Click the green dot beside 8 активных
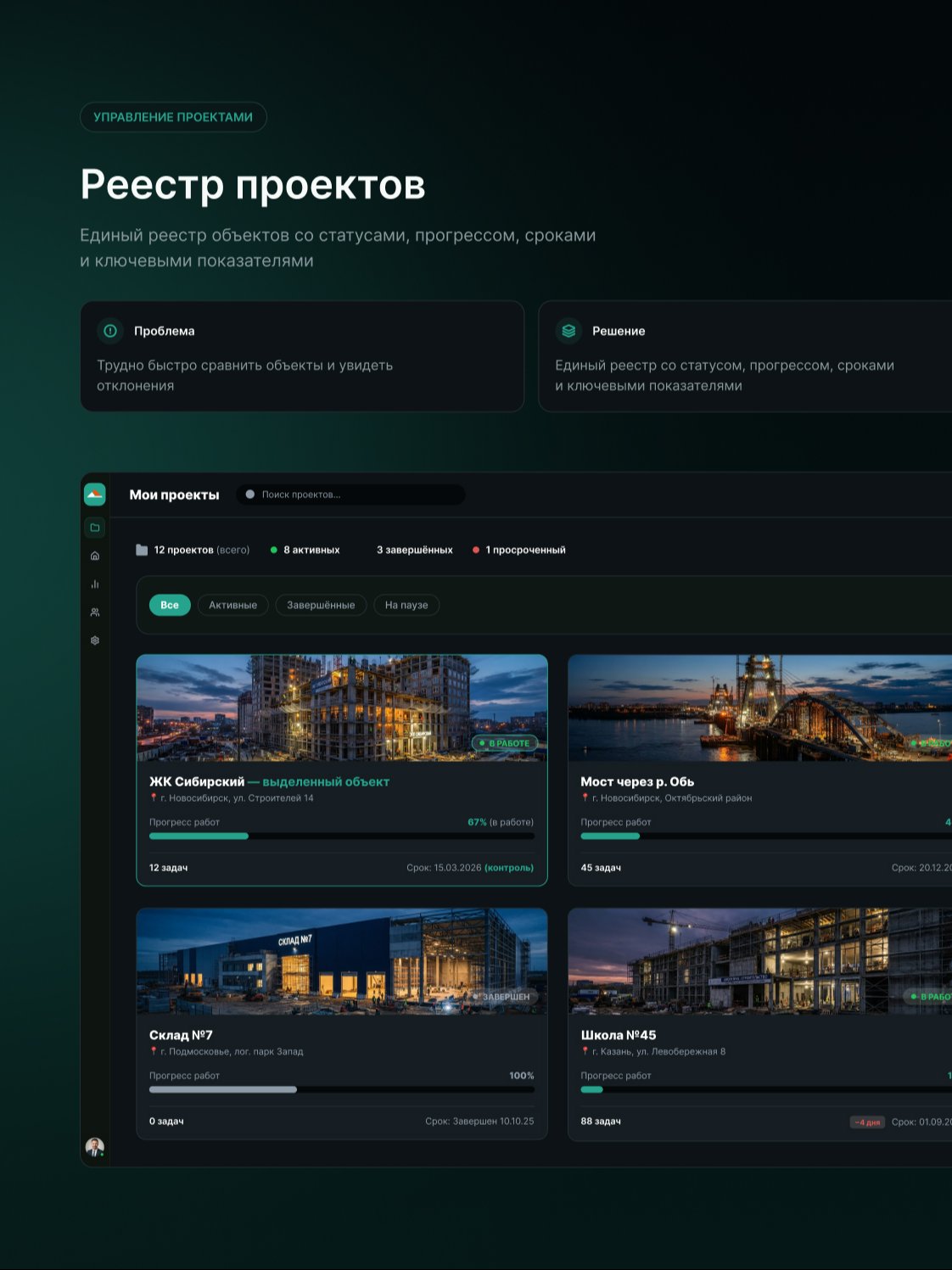The height and width of the screenshot is (1270, 952). 274,550
